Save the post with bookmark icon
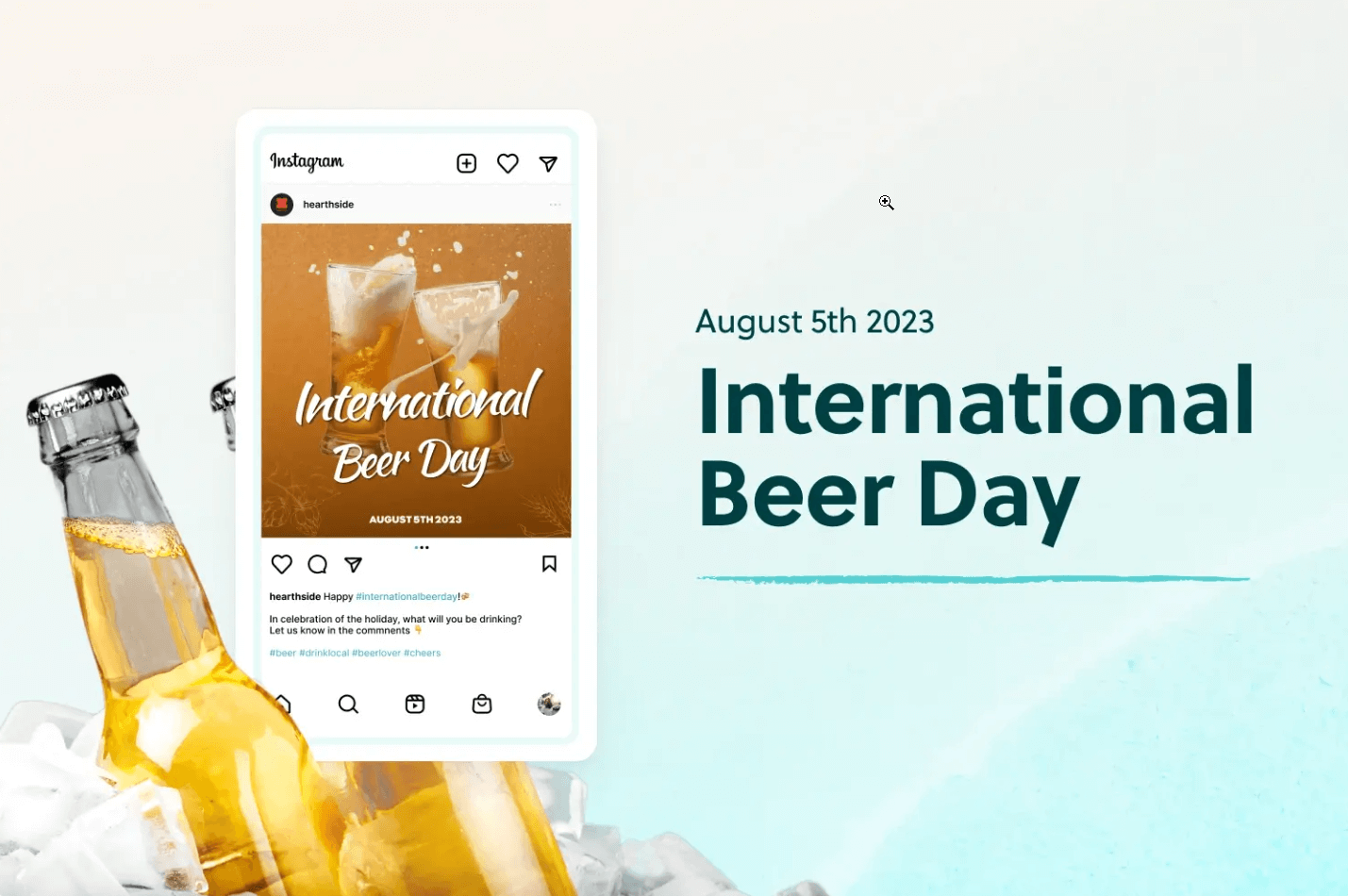The height and width of the screenshot is (896, 1348). click(x=549, y=563)
